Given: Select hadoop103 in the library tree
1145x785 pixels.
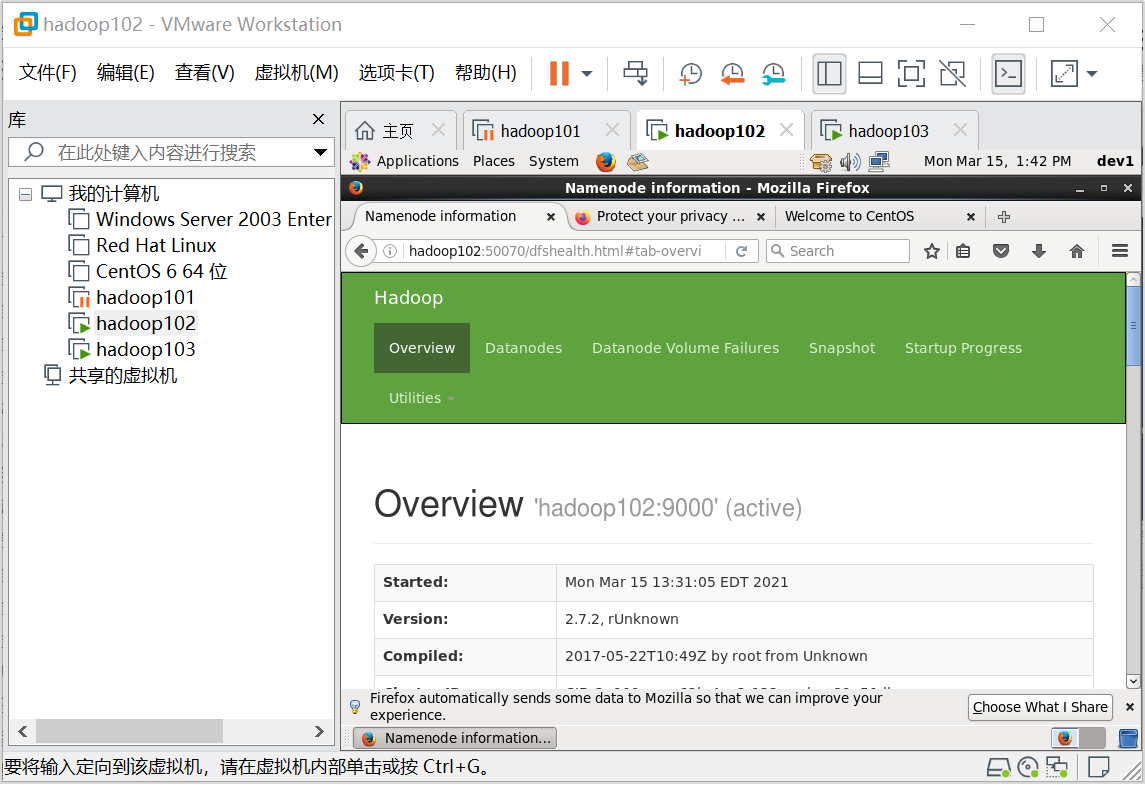Looking at the screenshot, I should pyautogui.click(x=131, y=349).
